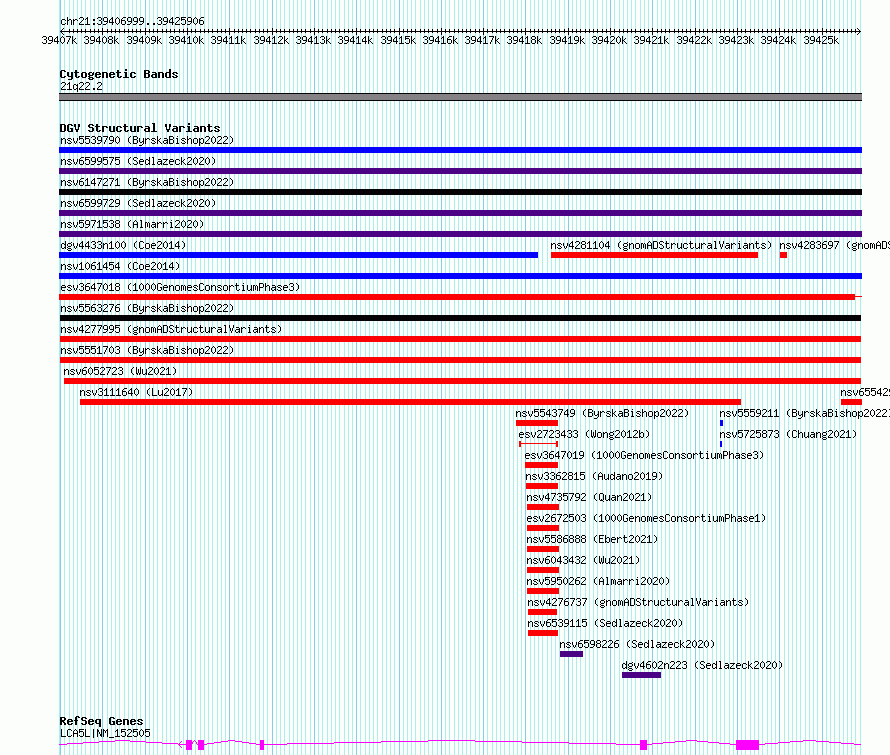Click the chr21:39406999..39425906 coordinates label
Image resolution: width=890 pixels, height=755 pixels.
point(132,21)
